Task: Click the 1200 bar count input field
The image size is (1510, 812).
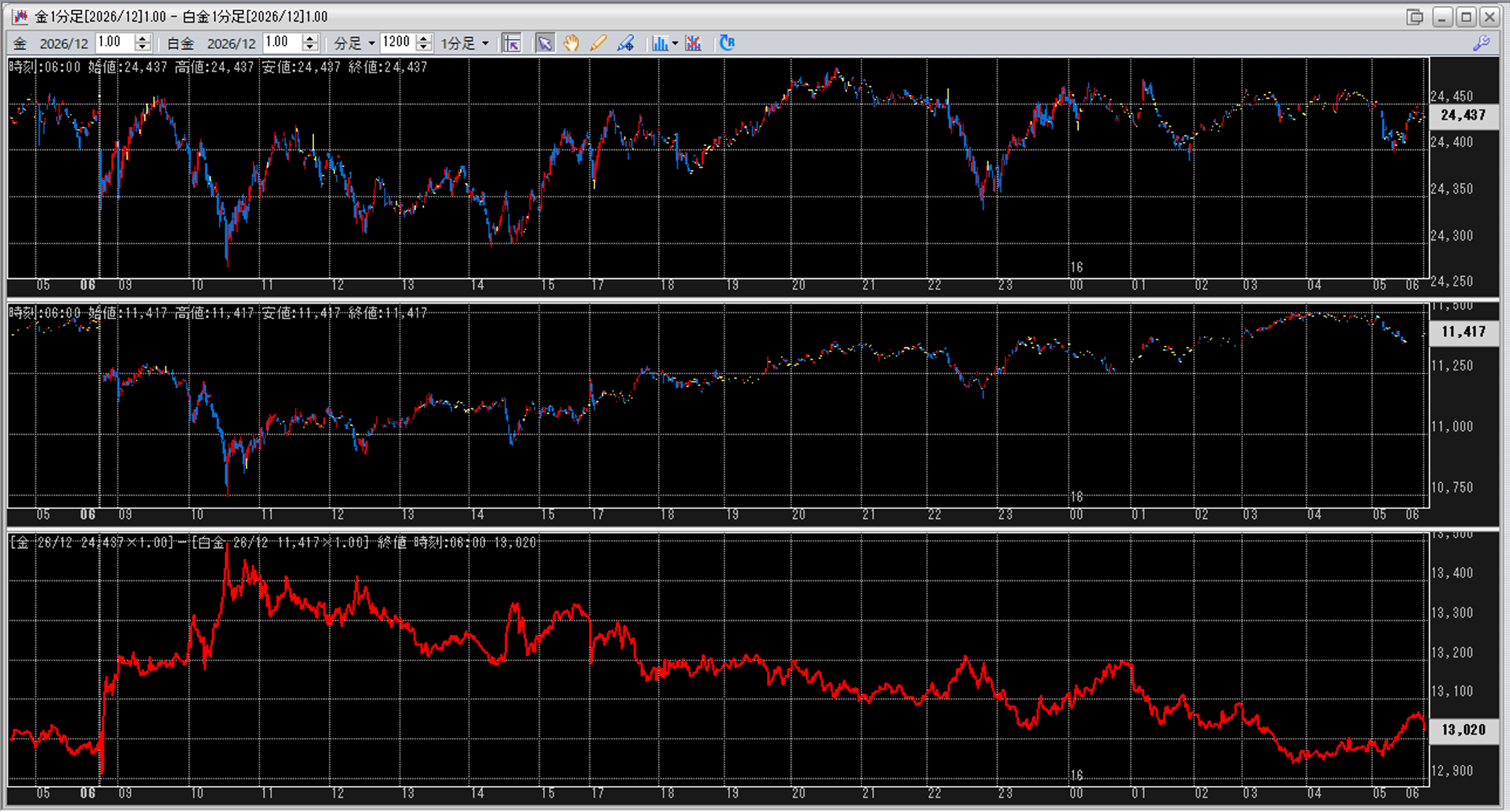Action: tap(397, 42)
